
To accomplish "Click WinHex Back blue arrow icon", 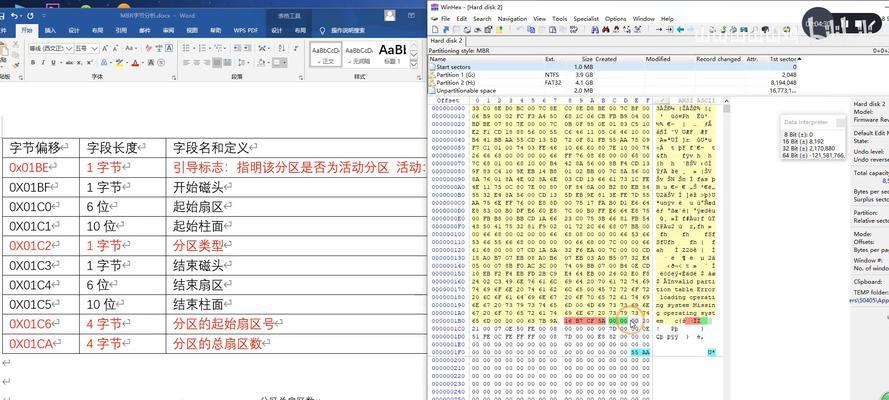I will [680, 29].
